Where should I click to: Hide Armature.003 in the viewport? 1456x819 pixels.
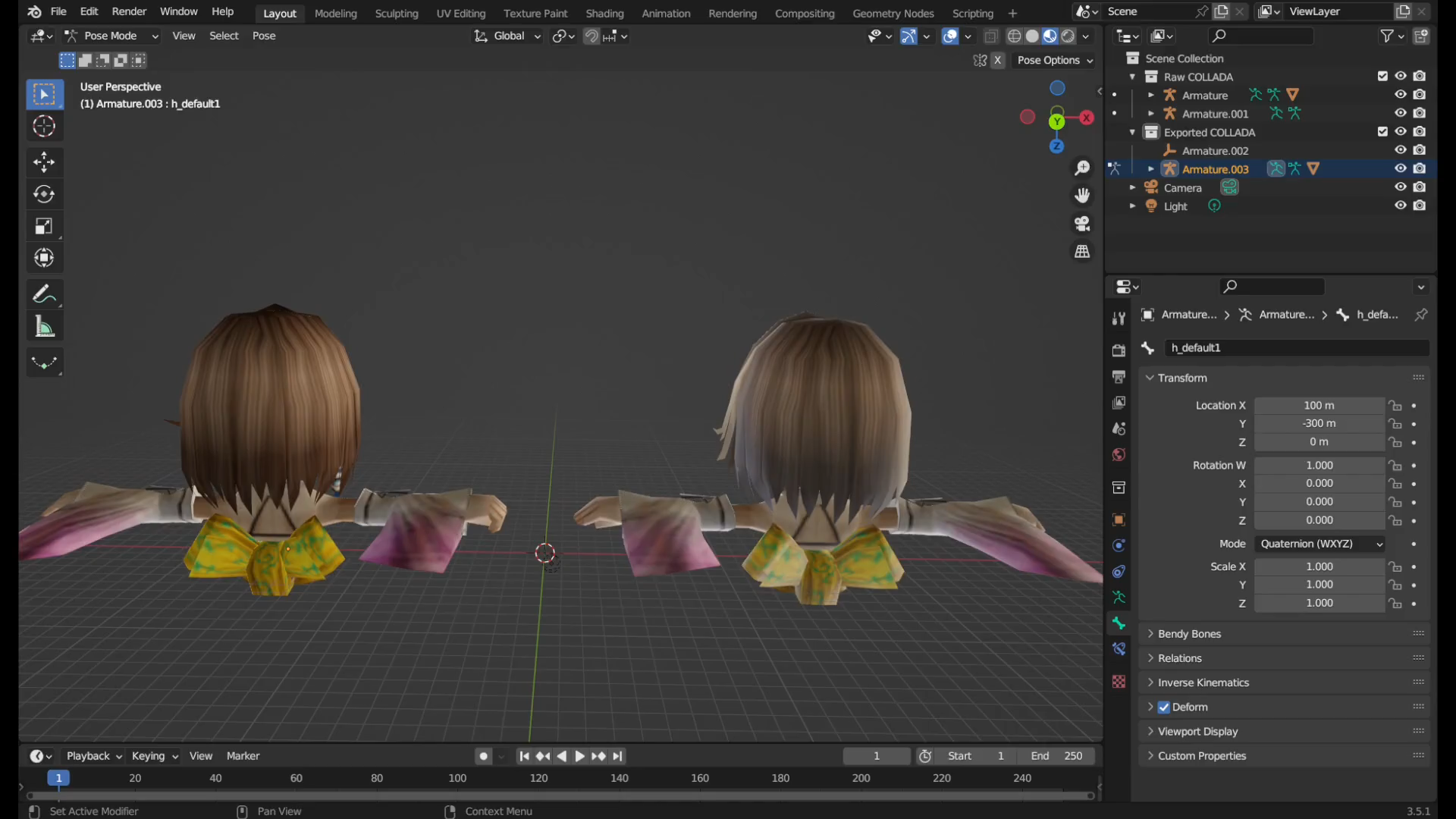point(1400,169)
